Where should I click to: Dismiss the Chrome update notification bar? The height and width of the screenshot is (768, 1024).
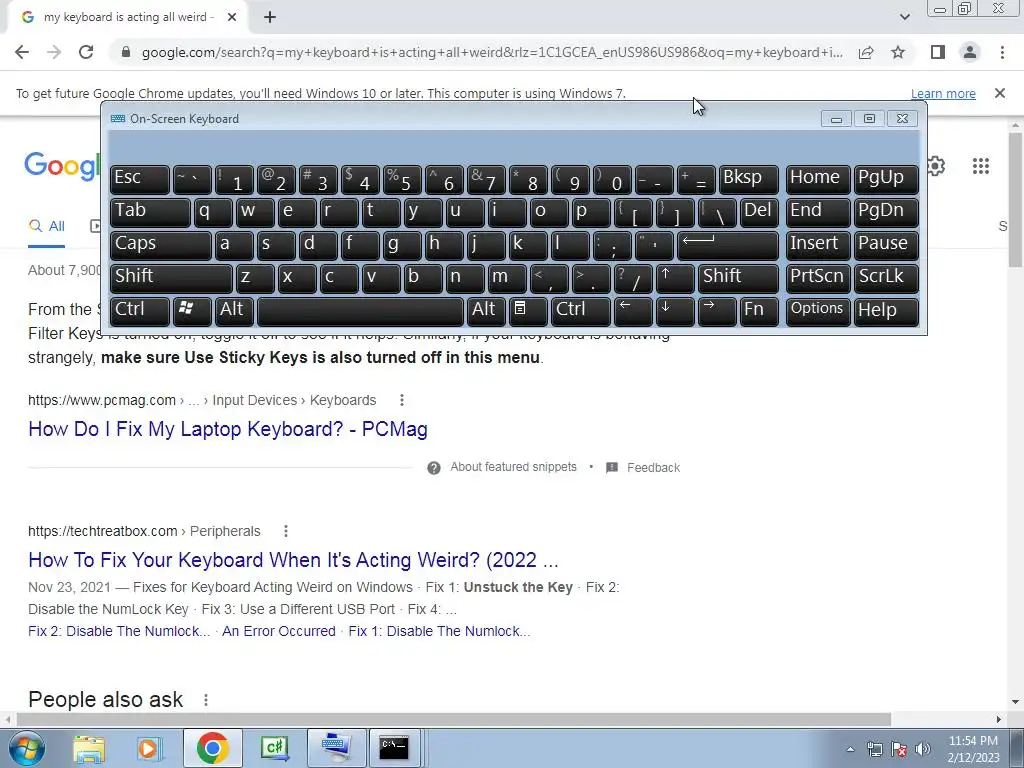(1000, 93)
